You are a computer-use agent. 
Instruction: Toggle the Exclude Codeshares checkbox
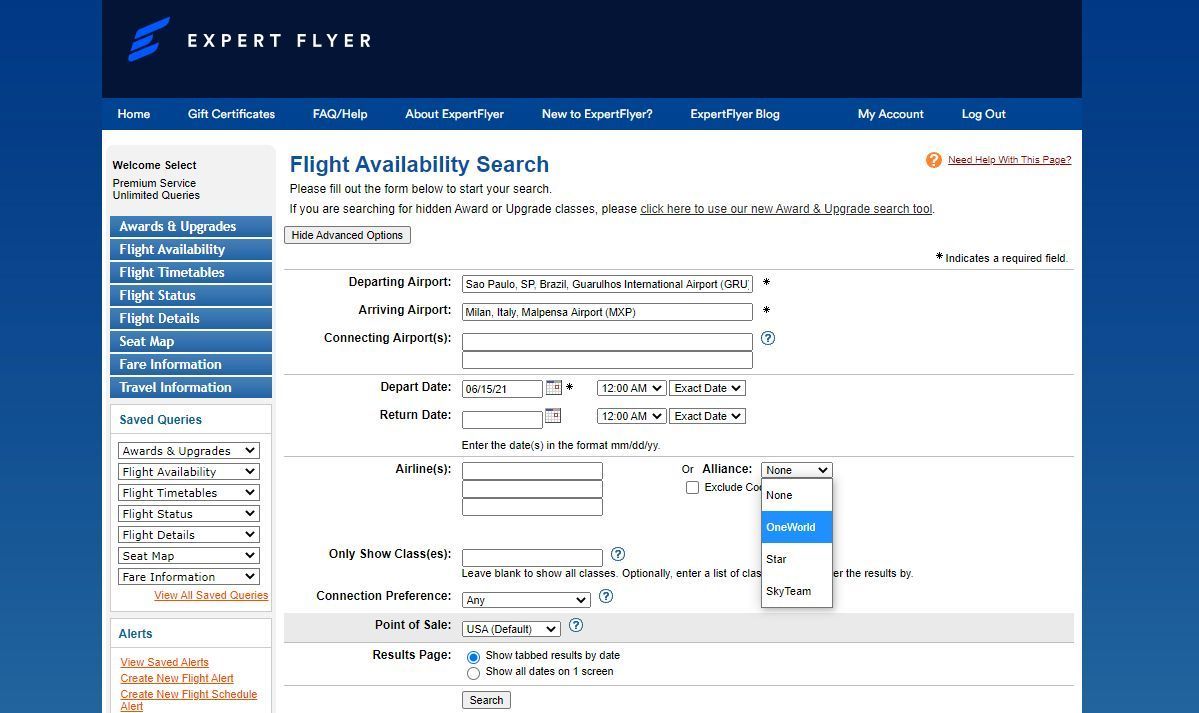click(692, 487)
